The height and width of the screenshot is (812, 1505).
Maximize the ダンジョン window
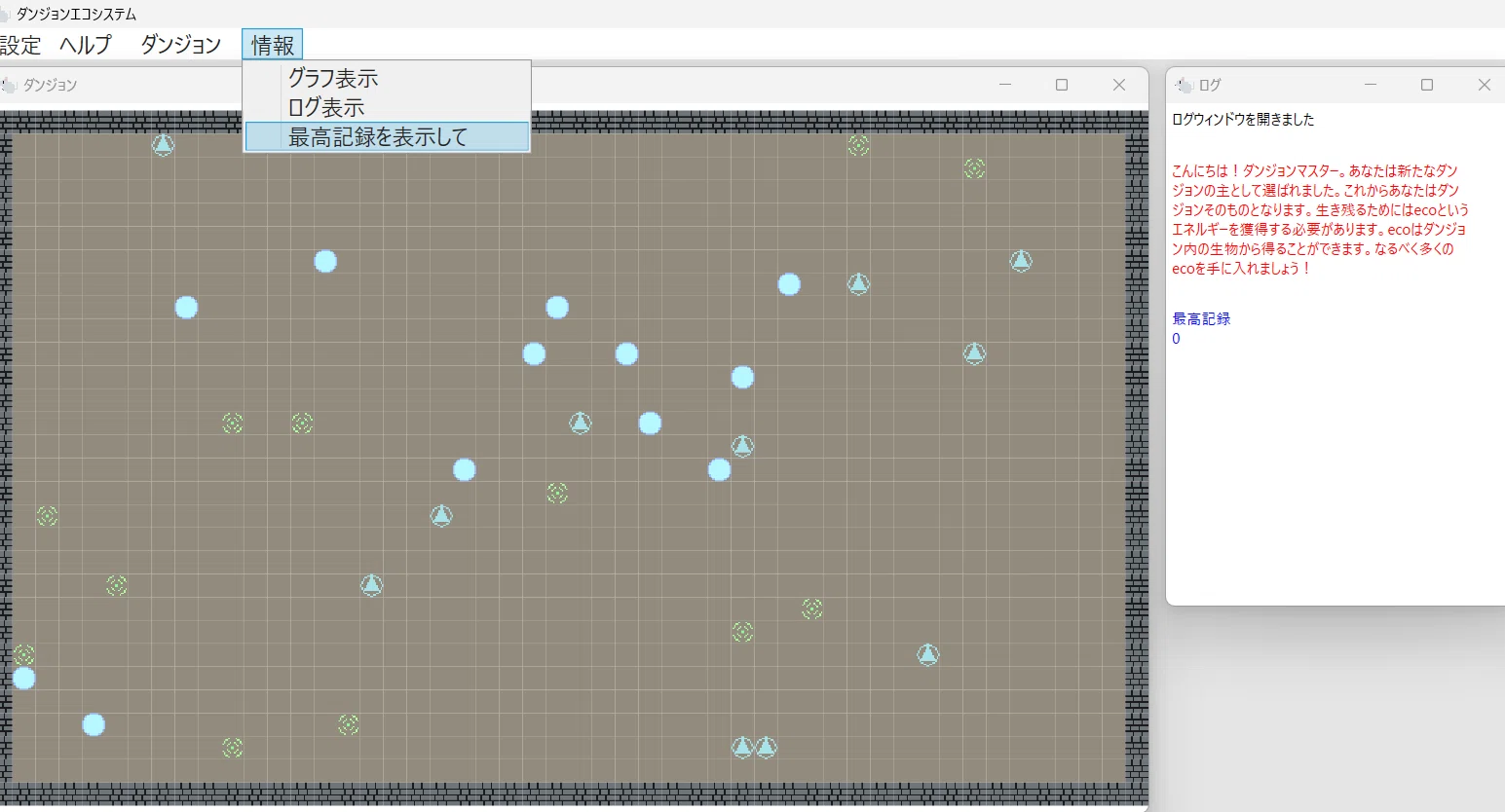pos(1062,85)
